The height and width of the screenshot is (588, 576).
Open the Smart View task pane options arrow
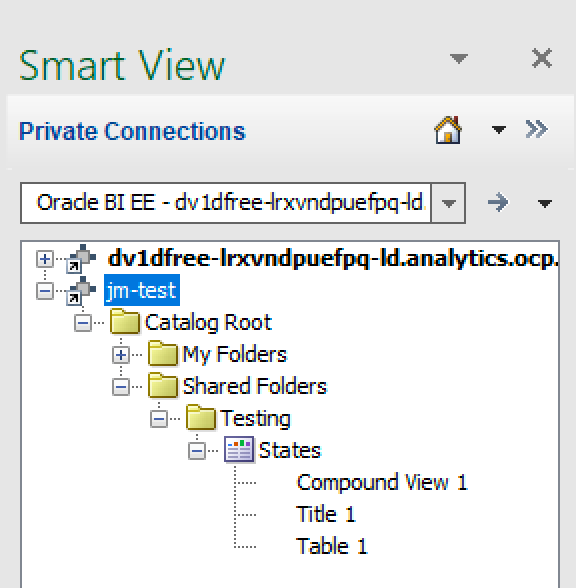pos(459,58)
